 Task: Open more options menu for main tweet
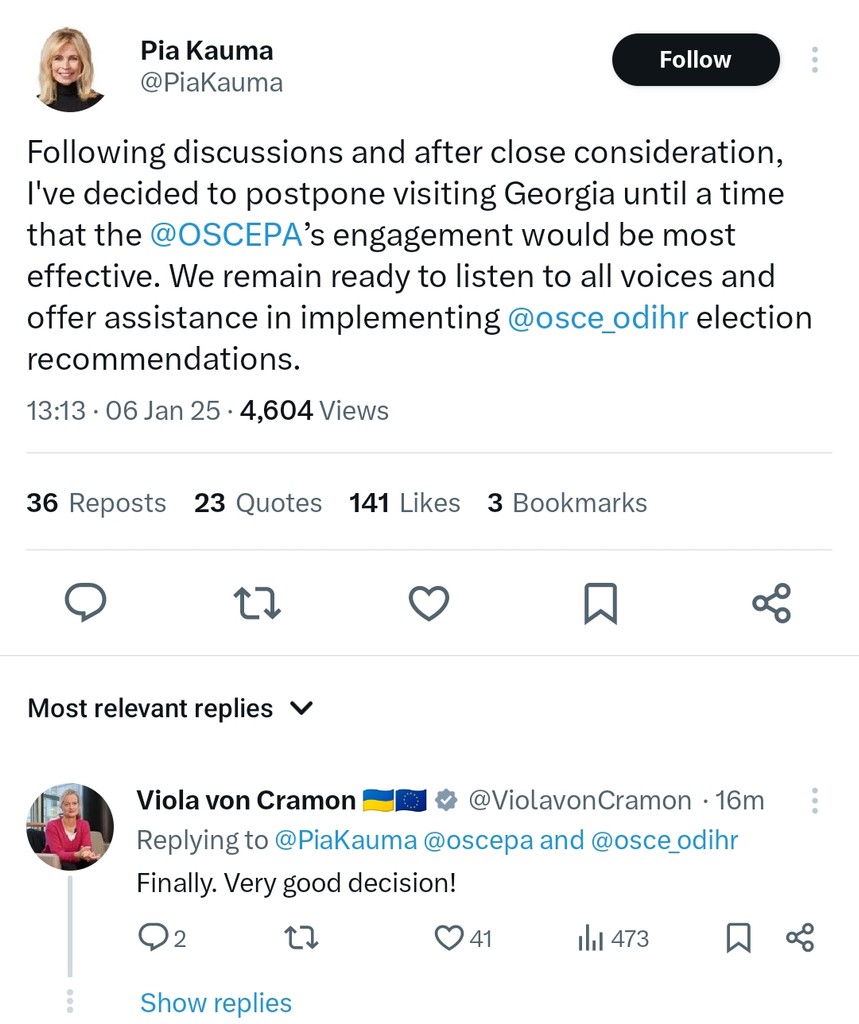click(x=815, y=60)
